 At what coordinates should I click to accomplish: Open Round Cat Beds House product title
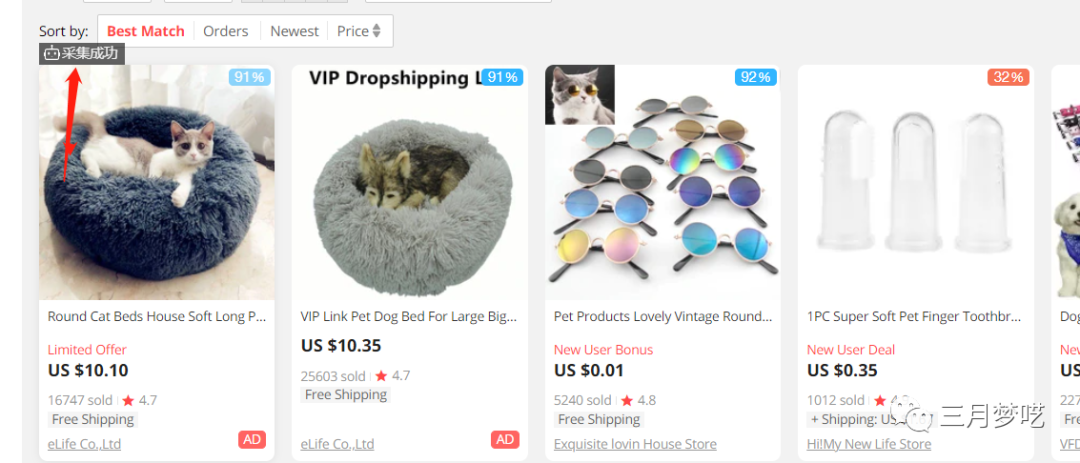157,316
